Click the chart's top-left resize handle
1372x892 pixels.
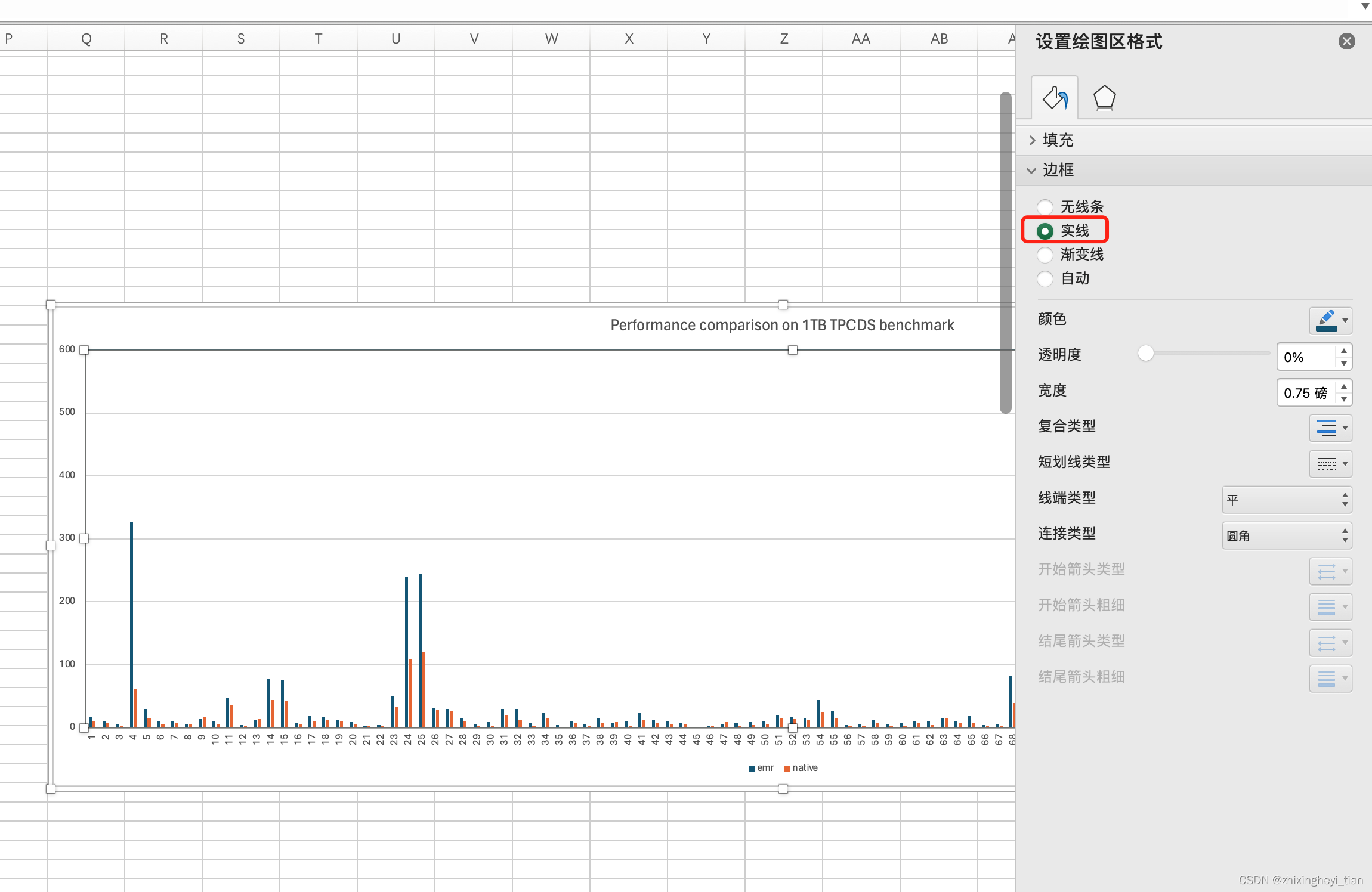coord(51,305)
